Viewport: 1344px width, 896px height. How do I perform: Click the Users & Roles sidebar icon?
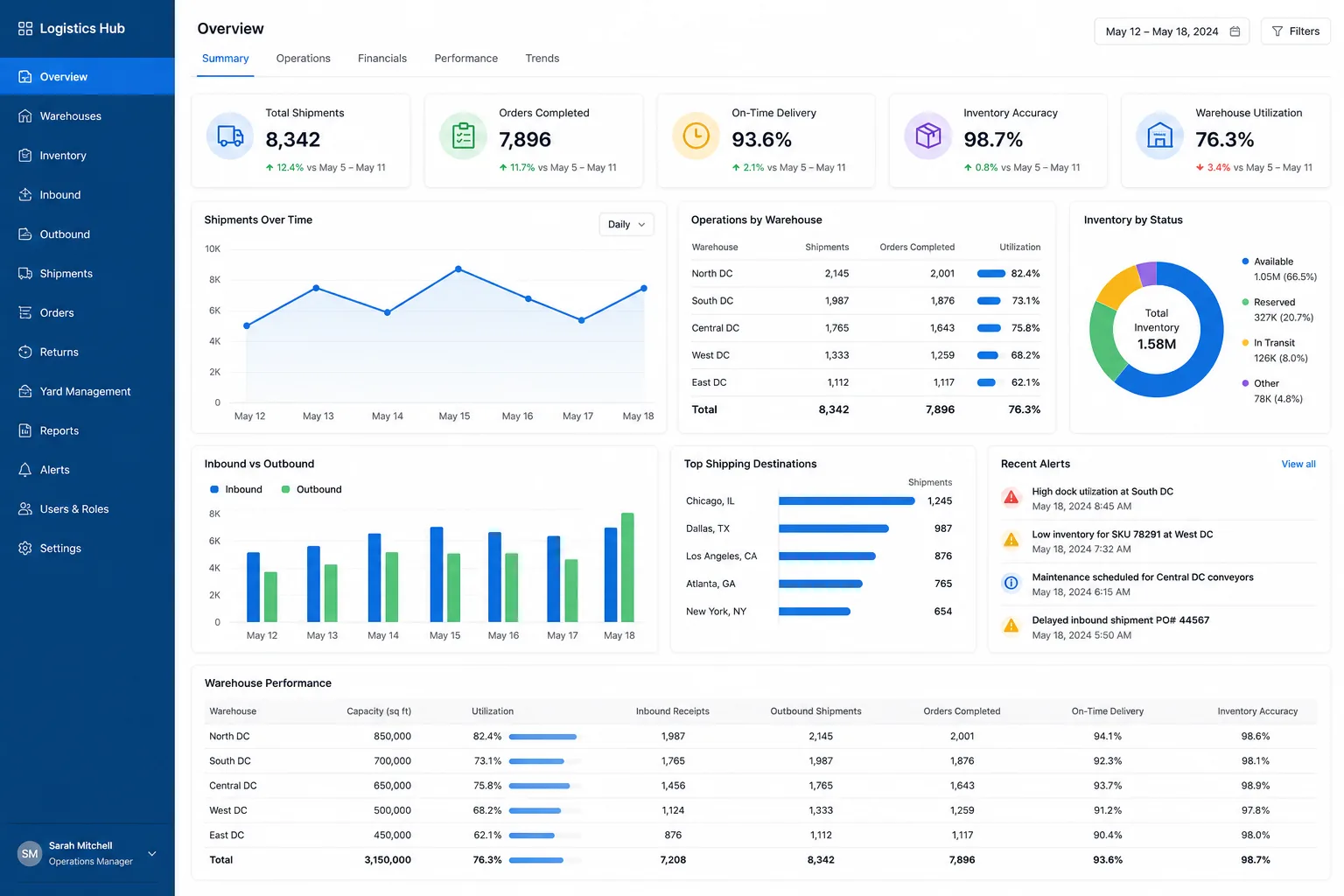point(25,509)
